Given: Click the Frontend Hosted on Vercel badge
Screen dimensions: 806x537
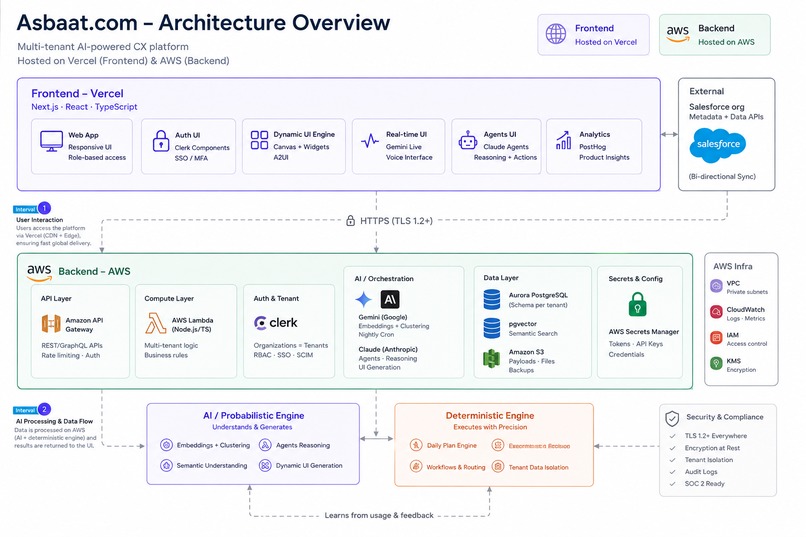Looking at the screenshot, I should pos(593,34).
